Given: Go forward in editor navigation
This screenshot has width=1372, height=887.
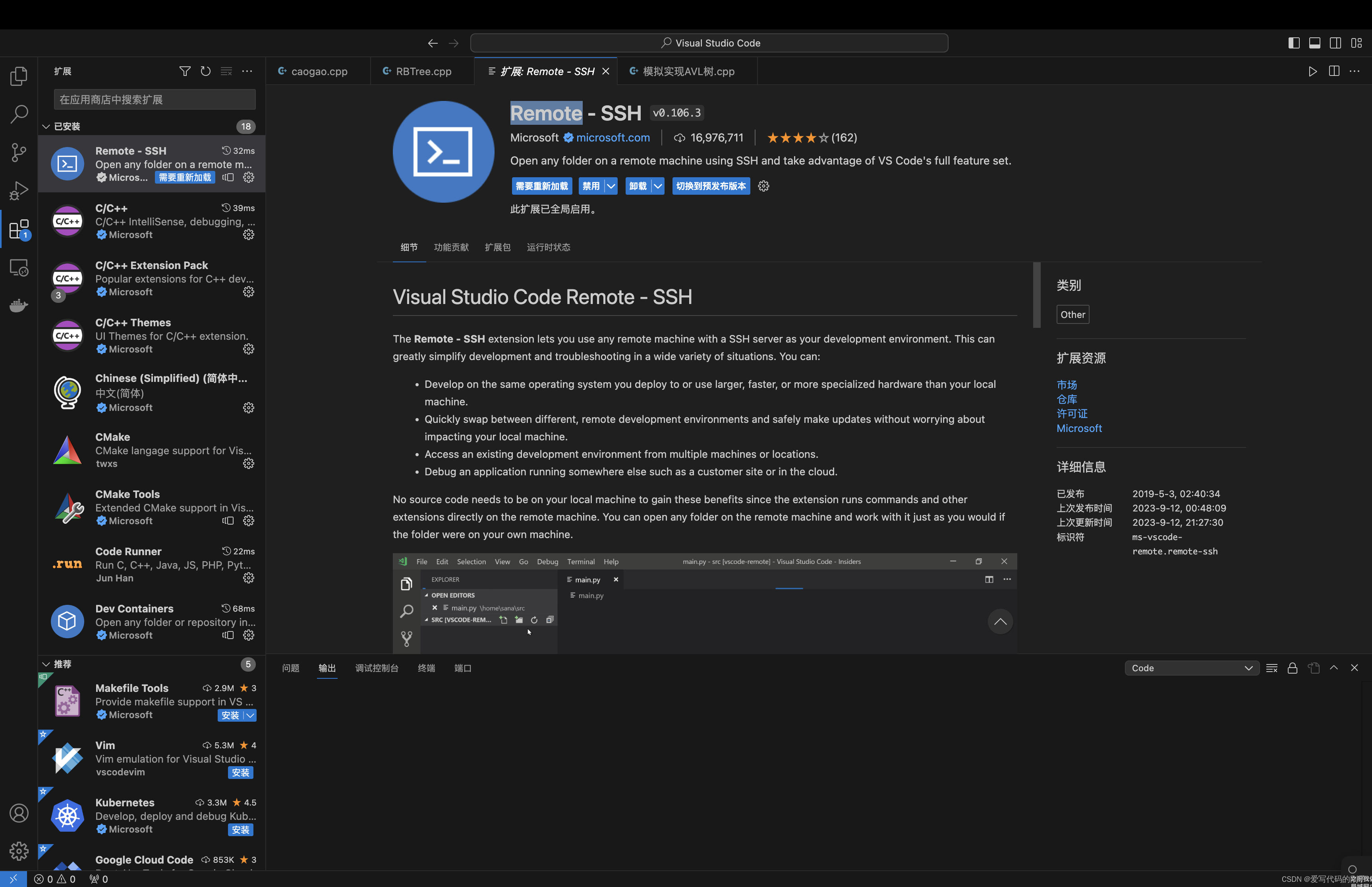Looking at the screenshot, I should pos(454,43).
